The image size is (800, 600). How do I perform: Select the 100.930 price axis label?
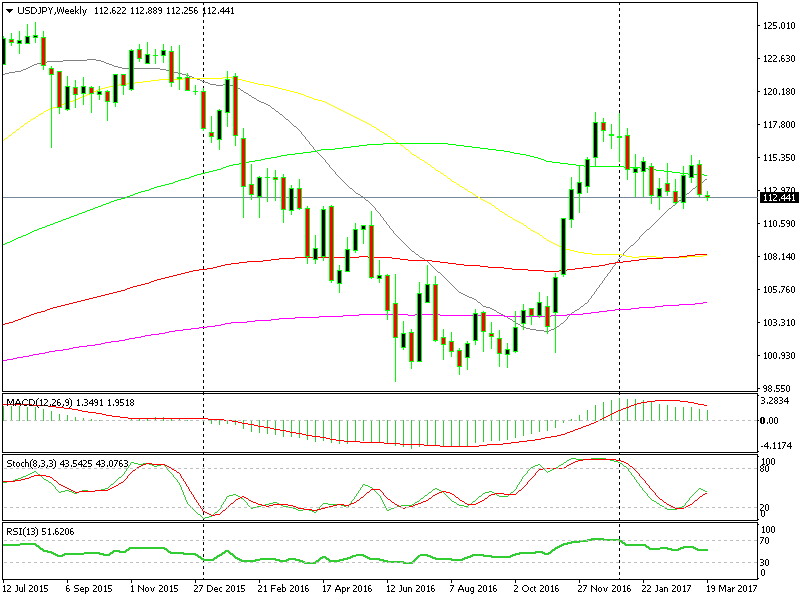coord(779,356)
